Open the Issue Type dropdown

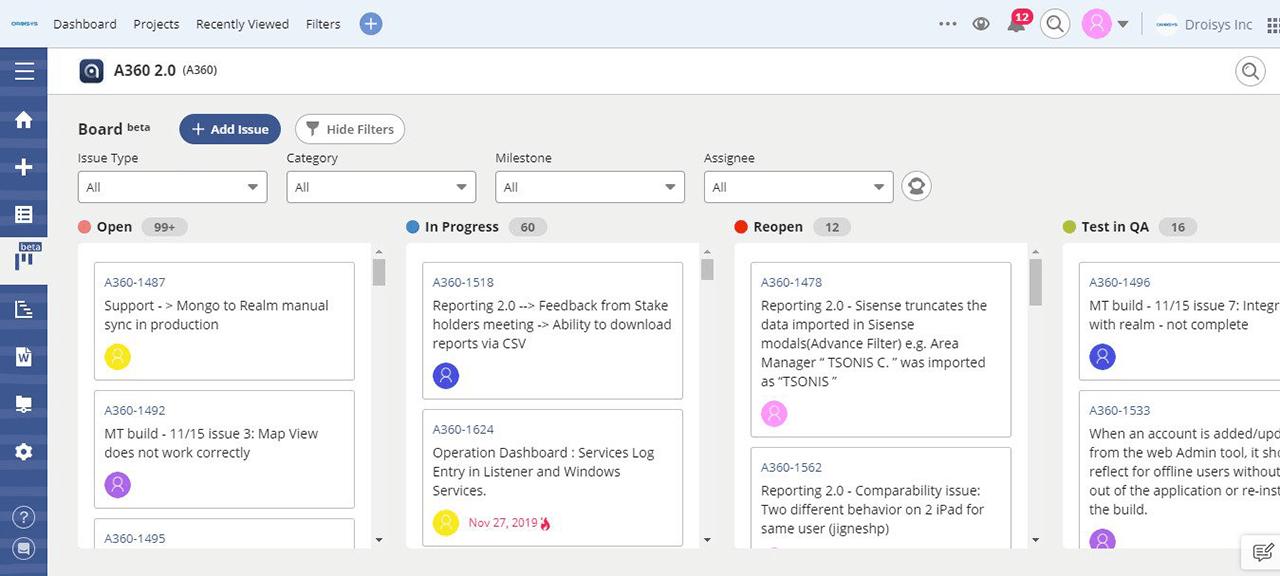[172, 186]
